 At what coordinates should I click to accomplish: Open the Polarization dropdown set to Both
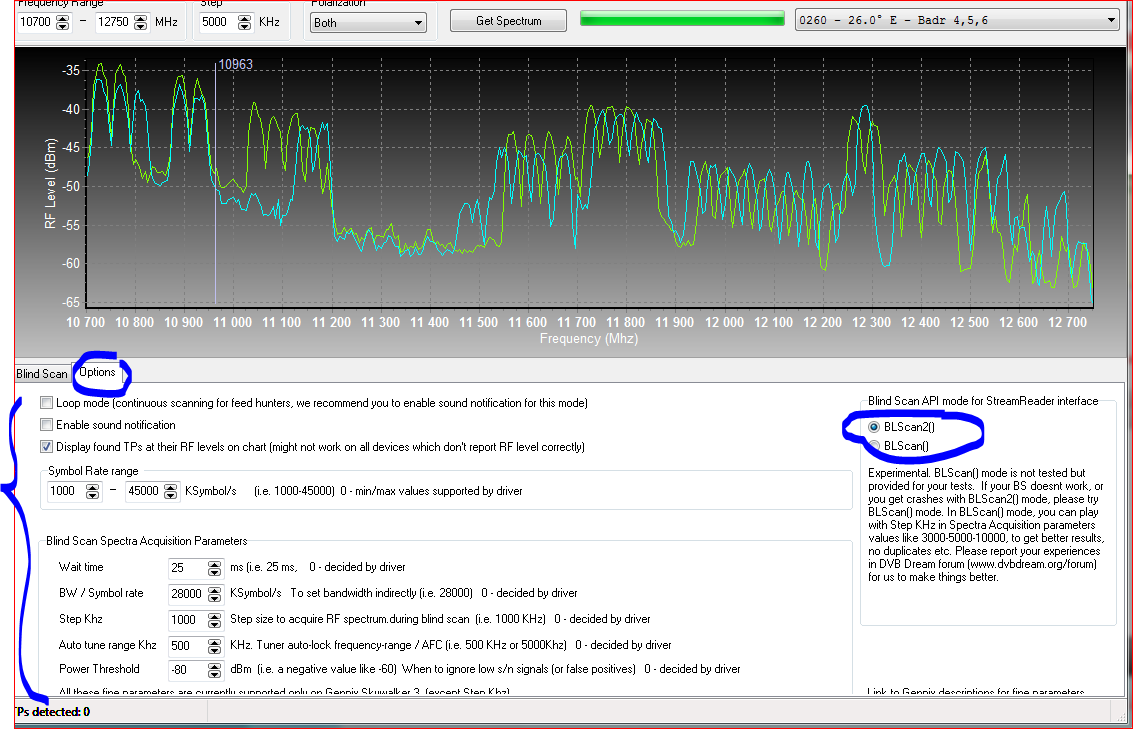tap(368, 22)
